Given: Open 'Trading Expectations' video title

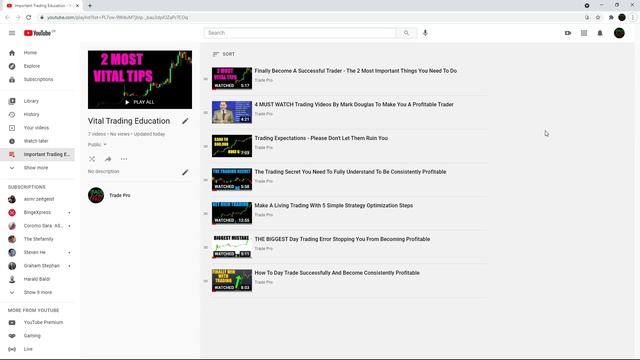Looking at the screenshot, I should pos(321,138).
